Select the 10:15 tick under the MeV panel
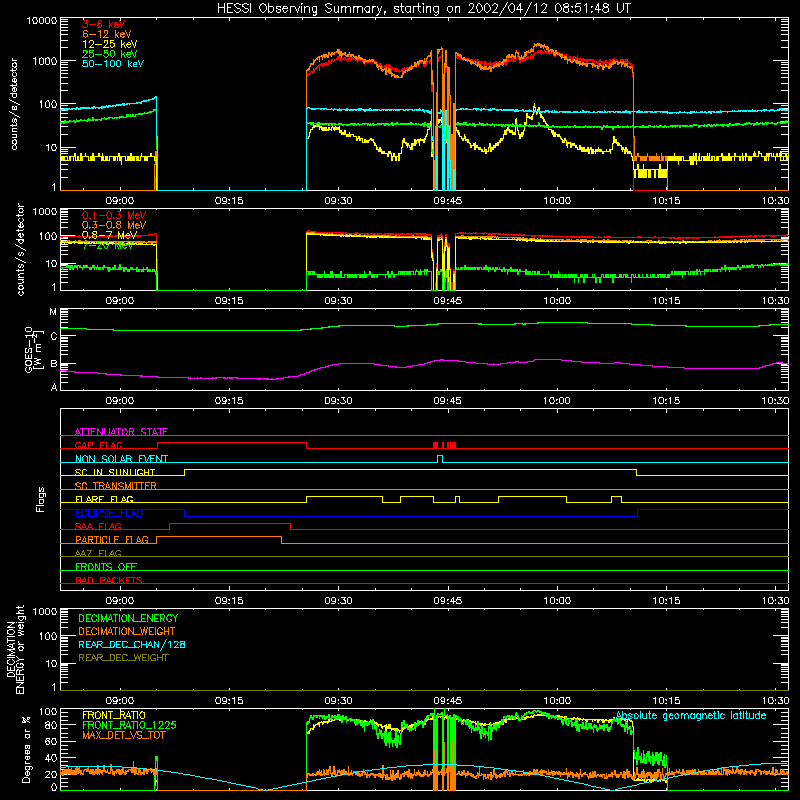Image resolution: width=800 pixels, height=800 pixels. point(666,301)
